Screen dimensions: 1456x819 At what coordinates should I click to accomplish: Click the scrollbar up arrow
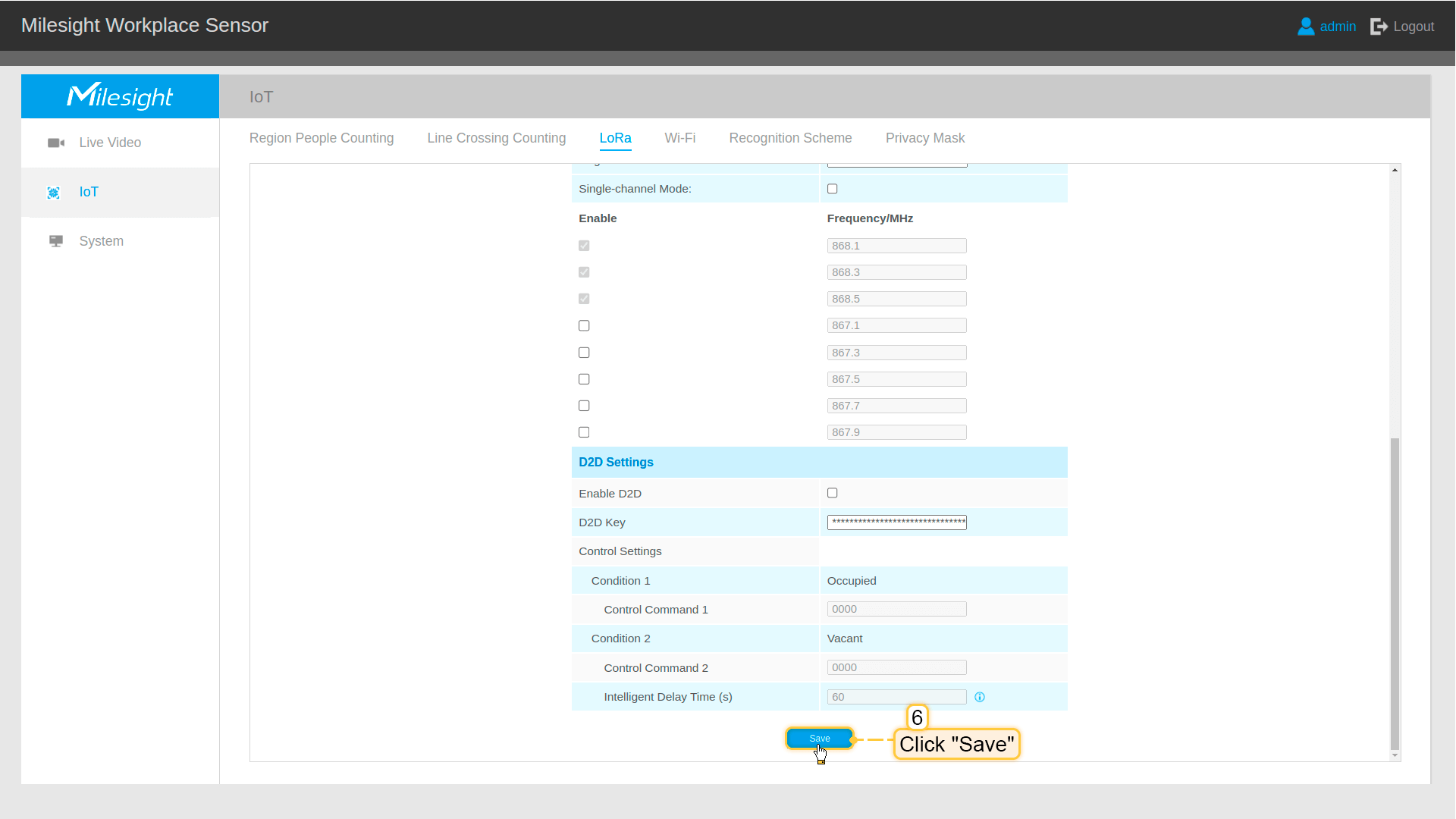1395,170
